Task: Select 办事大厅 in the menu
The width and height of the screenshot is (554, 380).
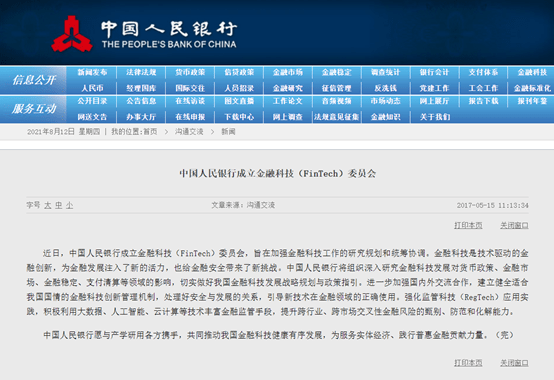Action: 141,117
